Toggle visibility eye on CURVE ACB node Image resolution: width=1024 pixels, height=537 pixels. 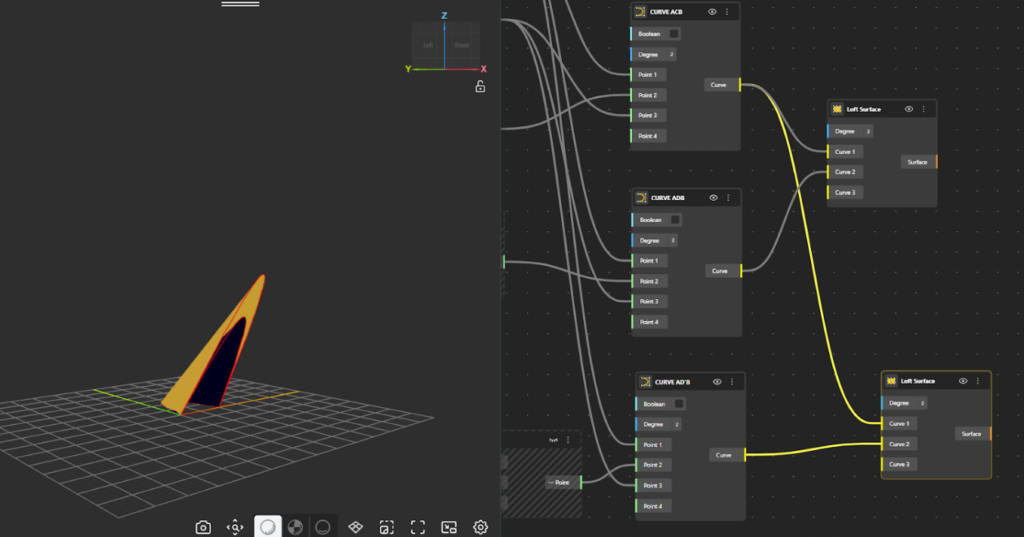point(712,12)
